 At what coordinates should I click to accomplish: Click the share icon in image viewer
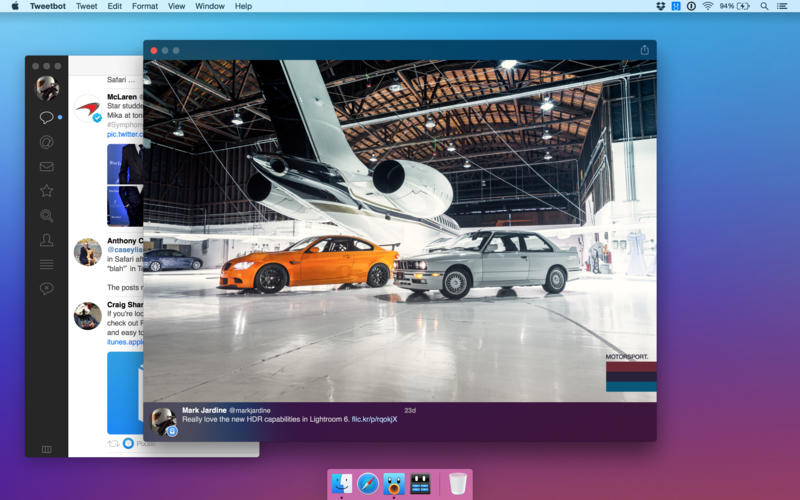click(x=644, y=50)
